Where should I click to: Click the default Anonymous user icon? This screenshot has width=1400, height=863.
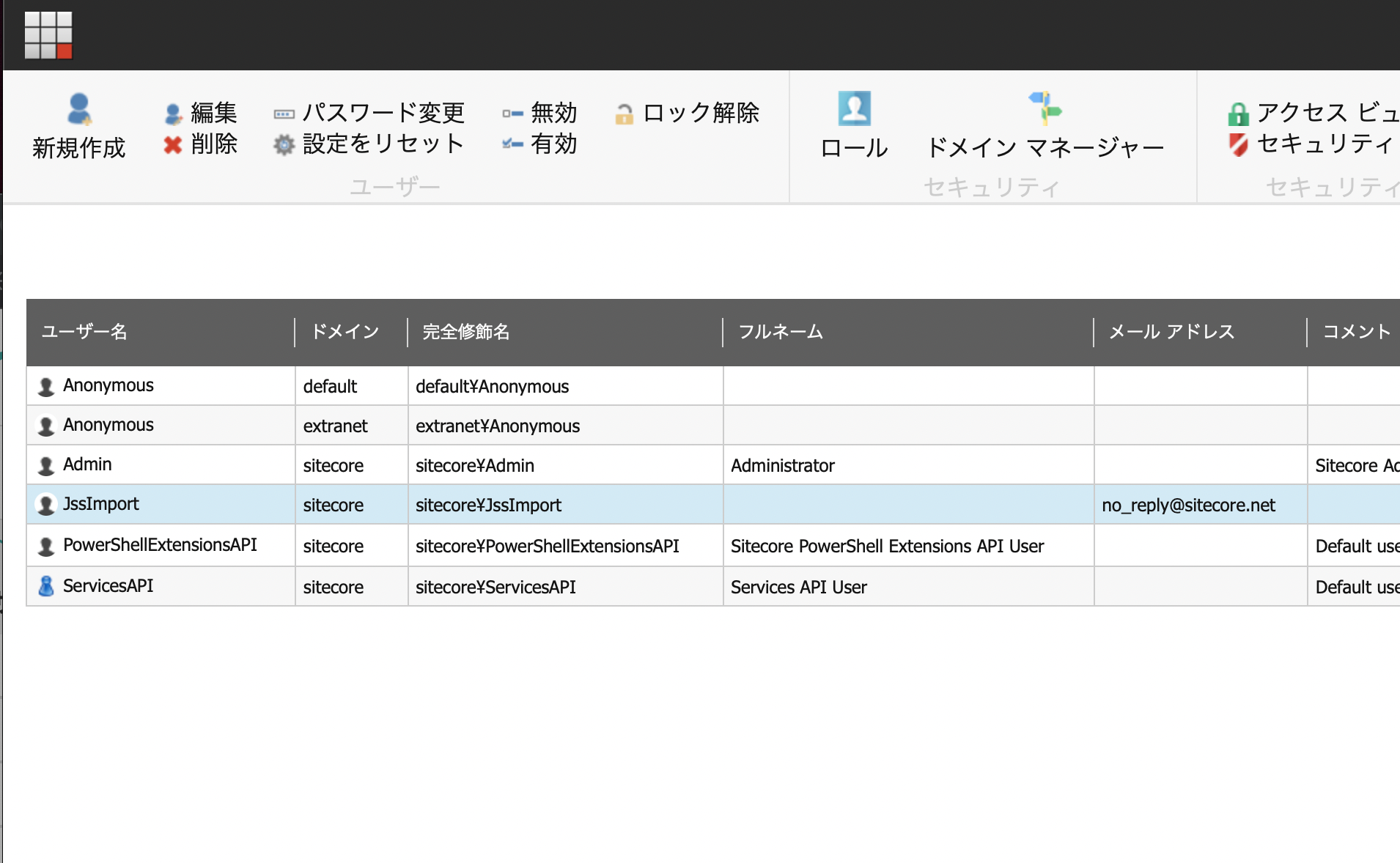pyautogui.click(x=46, y=387)
